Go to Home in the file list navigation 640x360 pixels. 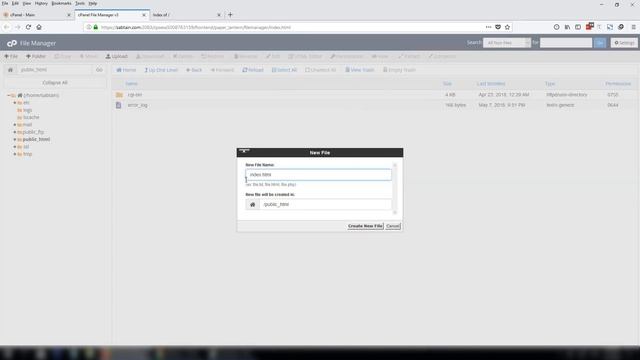coord(126,70)
